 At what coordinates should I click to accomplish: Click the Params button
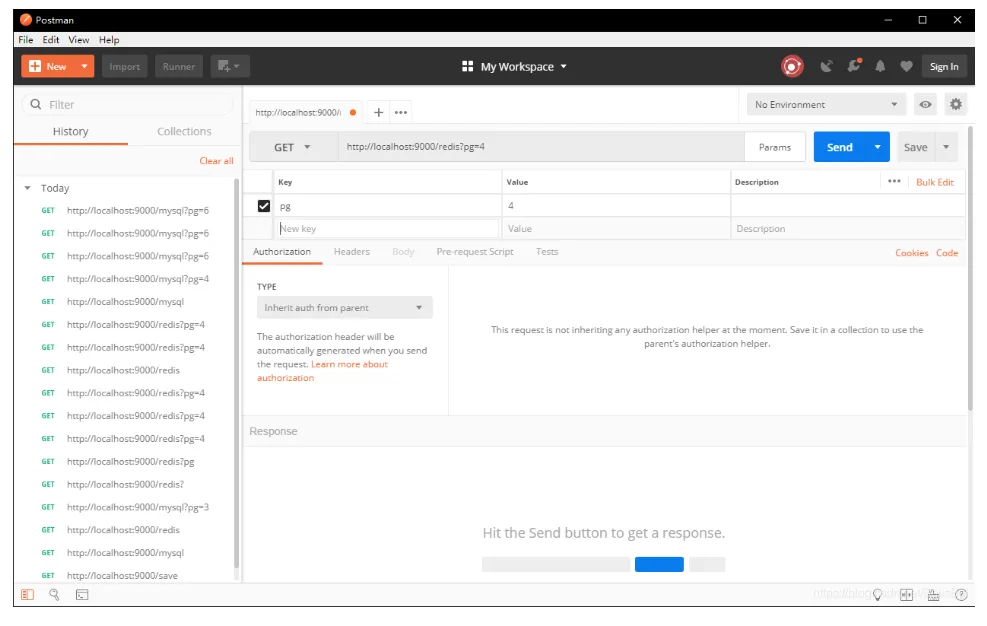pos(774,147)
